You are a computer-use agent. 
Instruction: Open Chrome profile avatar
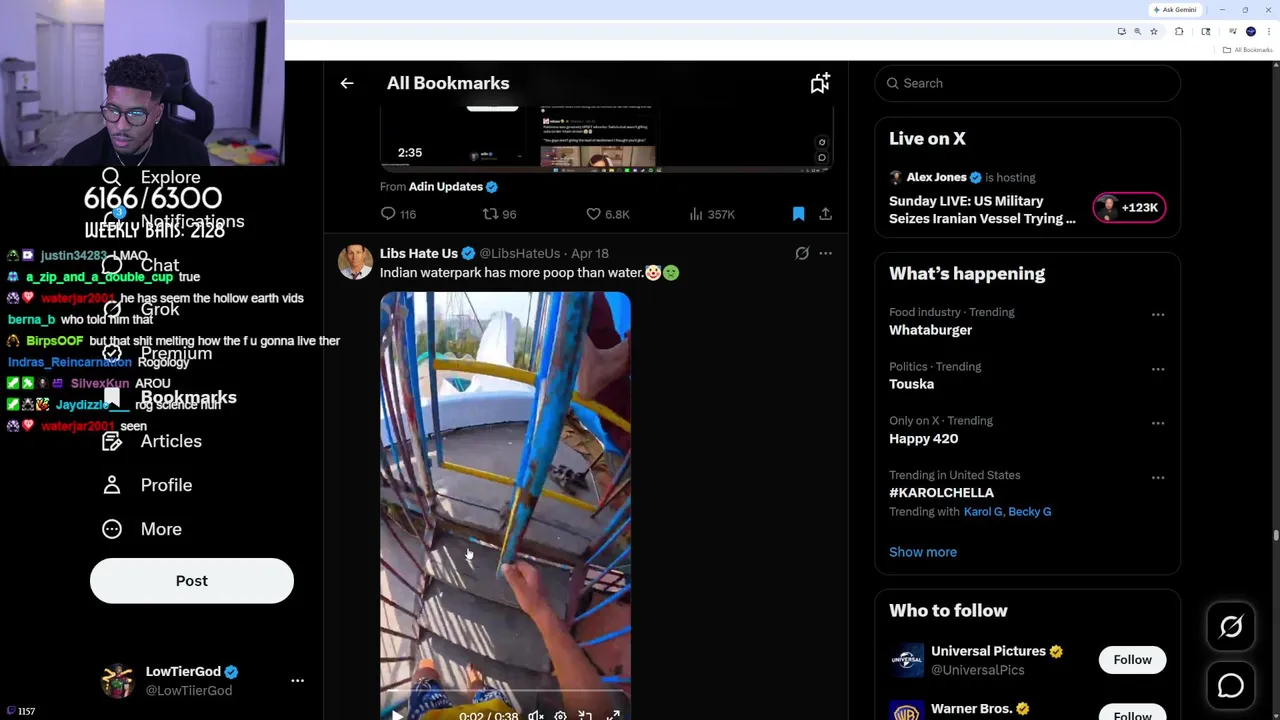[1251, 31]
